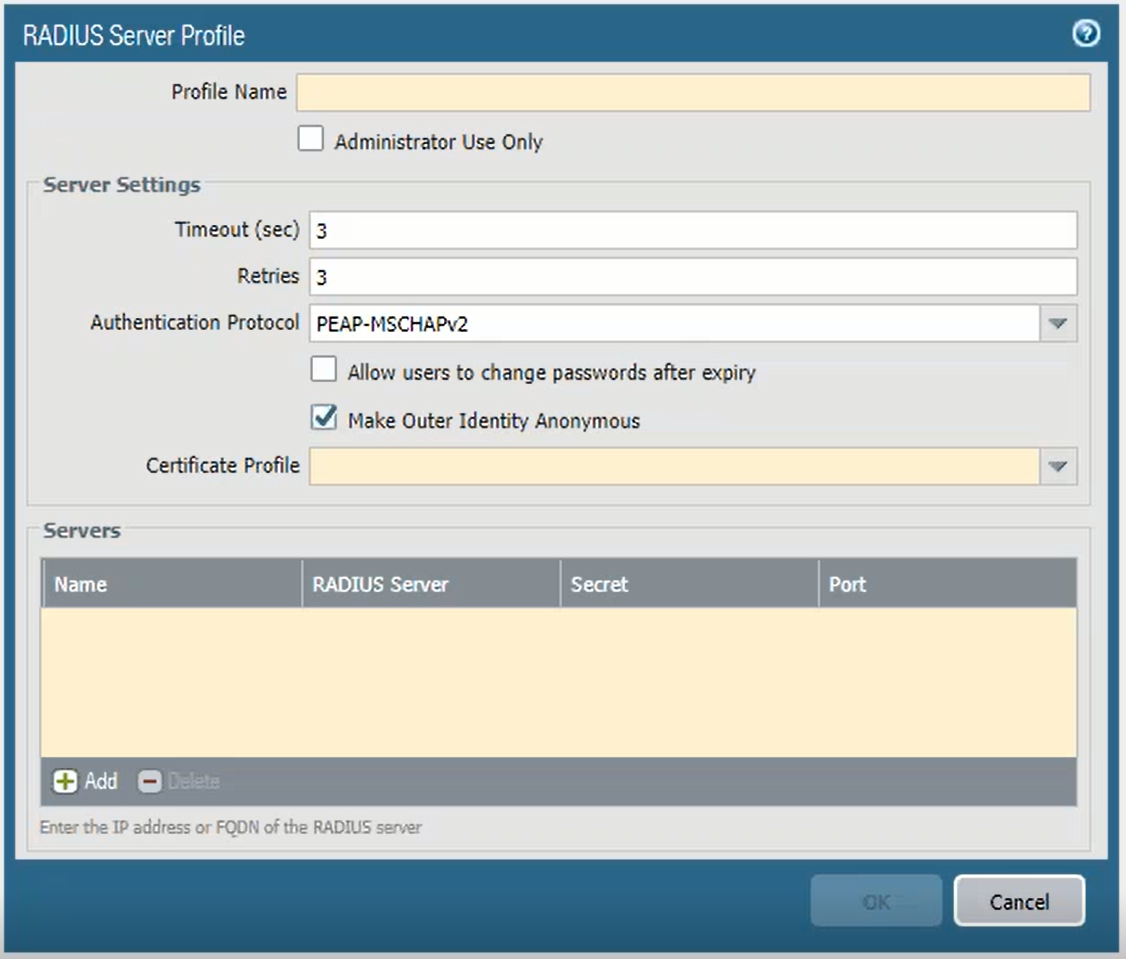Click the green plus Add icon
The width and height of the screenshot is (1126, 959).
(66, 781)
